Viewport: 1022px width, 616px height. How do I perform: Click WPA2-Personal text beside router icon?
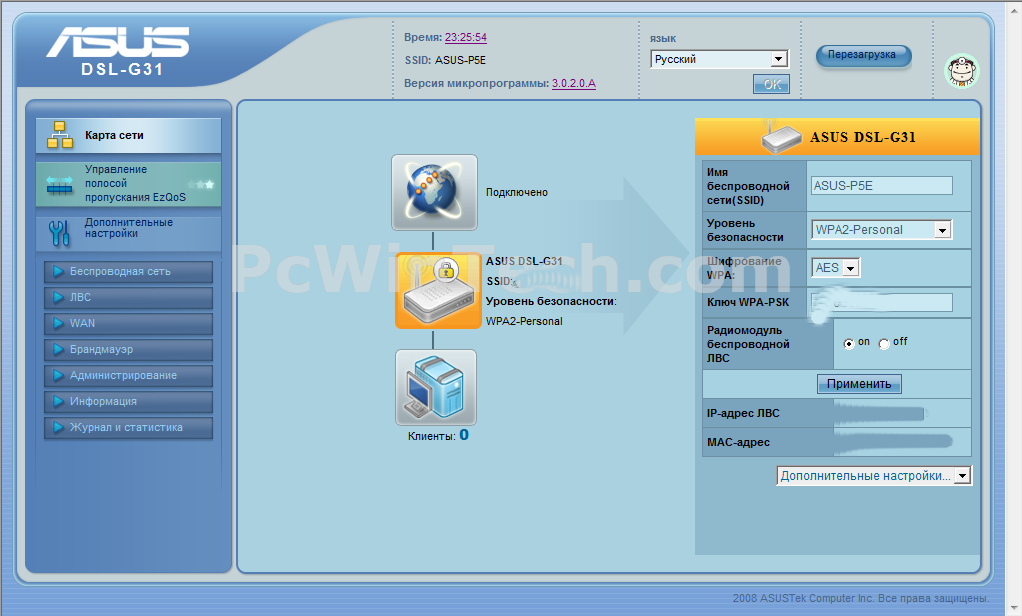coord(524,321)
